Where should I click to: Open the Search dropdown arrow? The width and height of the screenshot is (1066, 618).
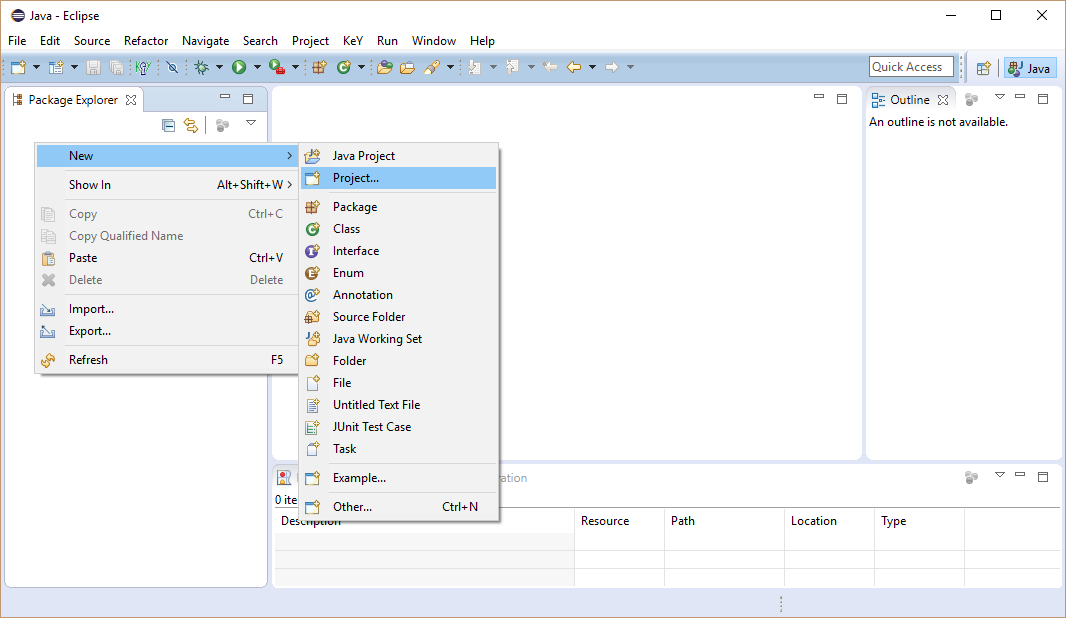pos(450,67)
